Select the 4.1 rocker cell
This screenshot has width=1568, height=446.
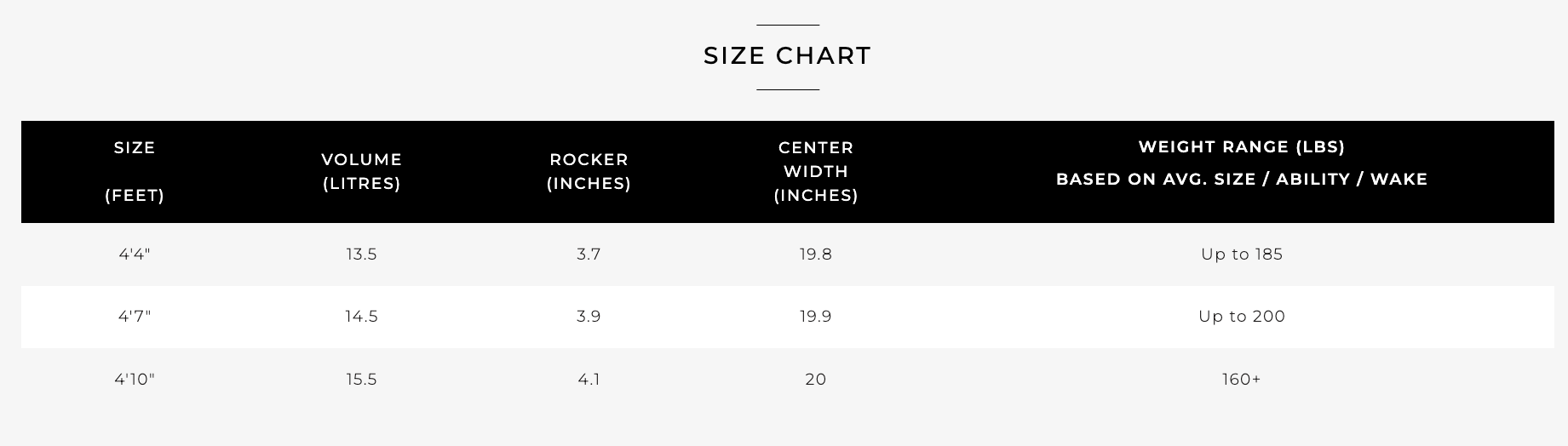tap(589, 379)
